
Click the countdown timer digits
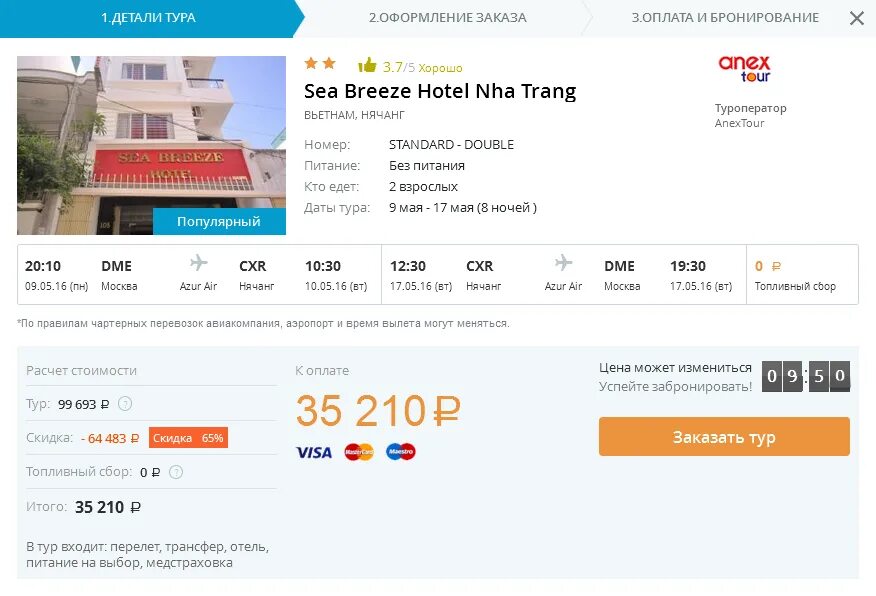[805, 376]
